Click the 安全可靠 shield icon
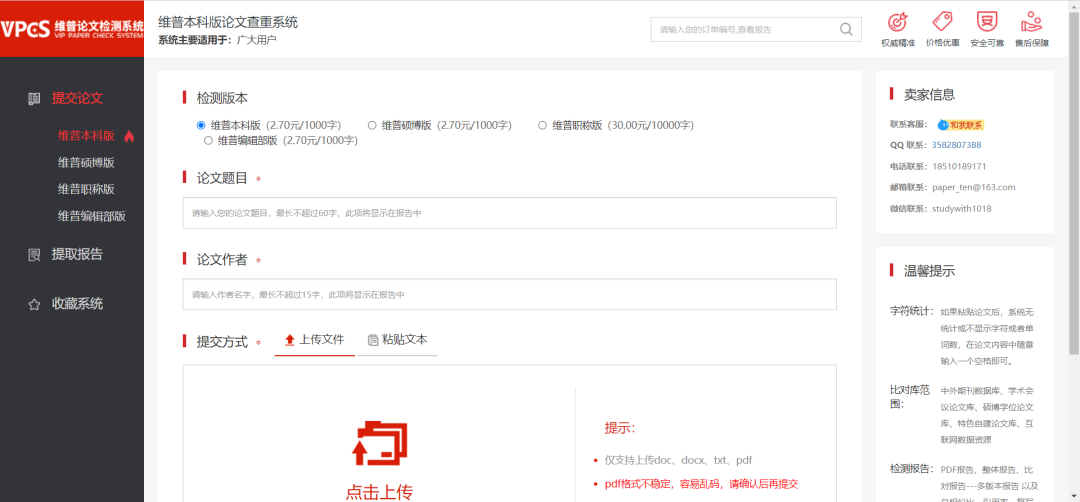Image resolution: width=1080 pixels, height=502 pixels. [x=987, y=21]
